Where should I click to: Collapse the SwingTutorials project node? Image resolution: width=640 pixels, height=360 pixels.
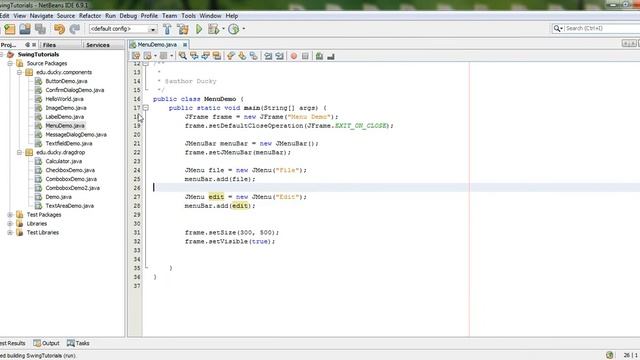pos(2,54)
